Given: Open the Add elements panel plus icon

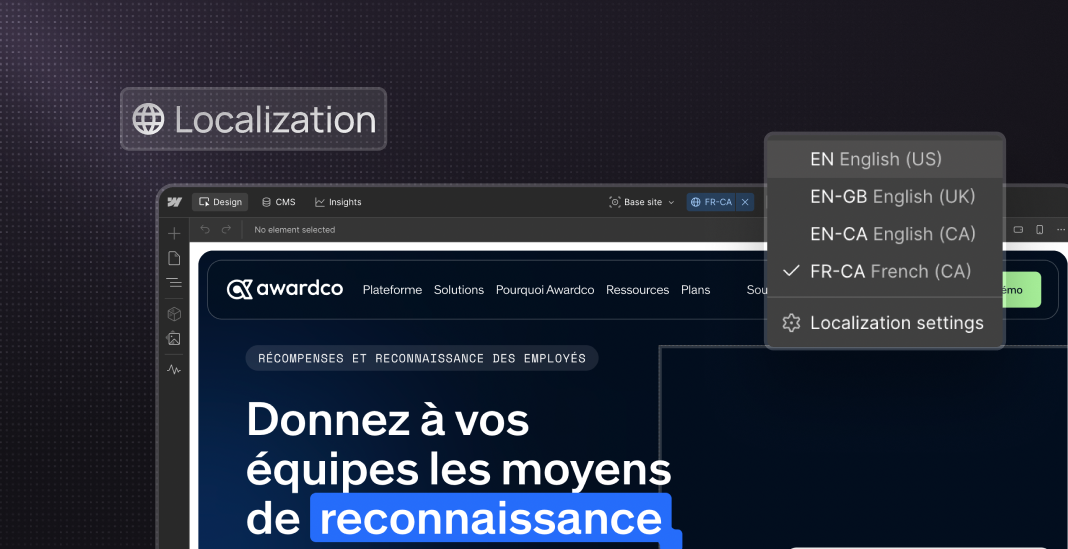Looking at the screenshot, I should [174, 234].
